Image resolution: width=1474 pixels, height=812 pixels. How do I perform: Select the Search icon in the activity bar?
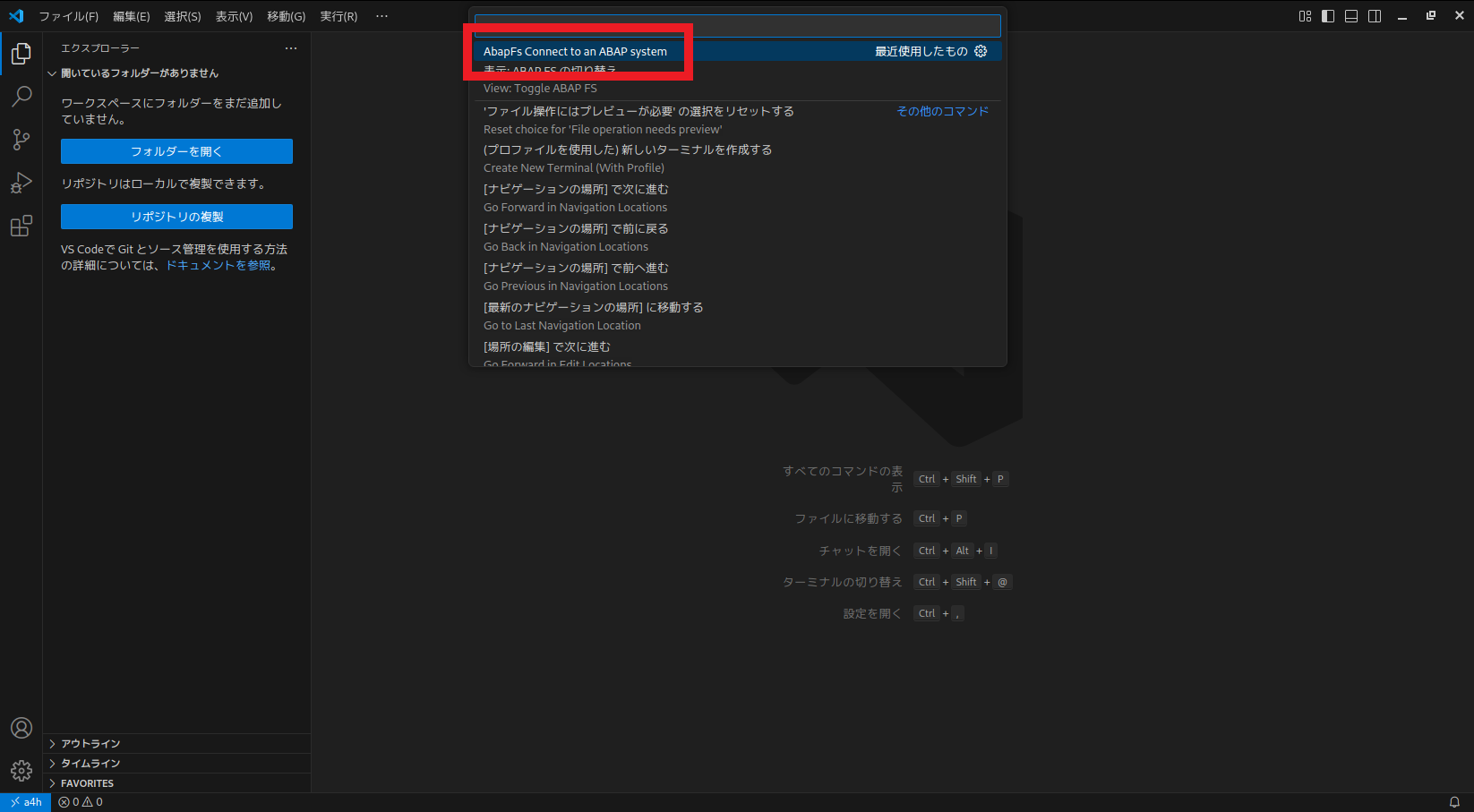click(21, 97)
